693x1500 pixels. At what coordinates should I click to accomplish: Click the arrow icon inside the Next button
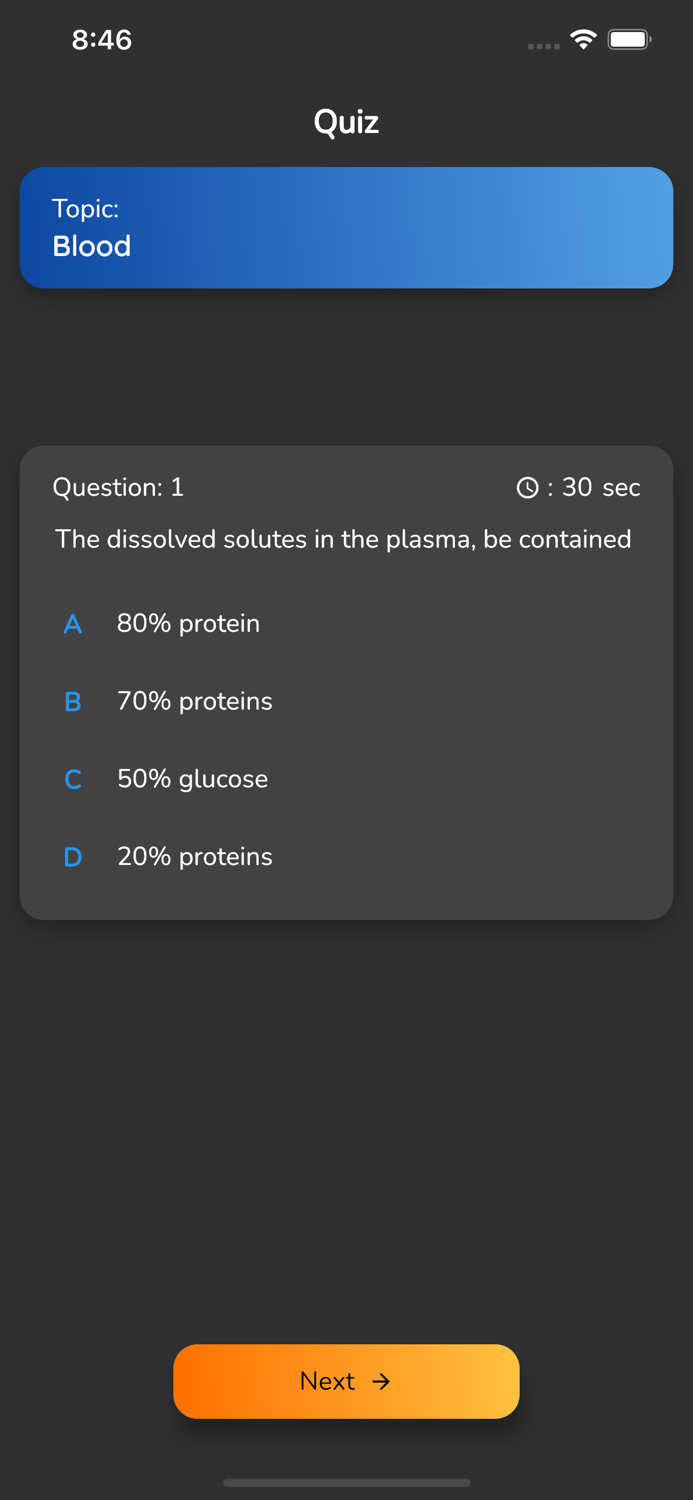tap(382, 1381)
